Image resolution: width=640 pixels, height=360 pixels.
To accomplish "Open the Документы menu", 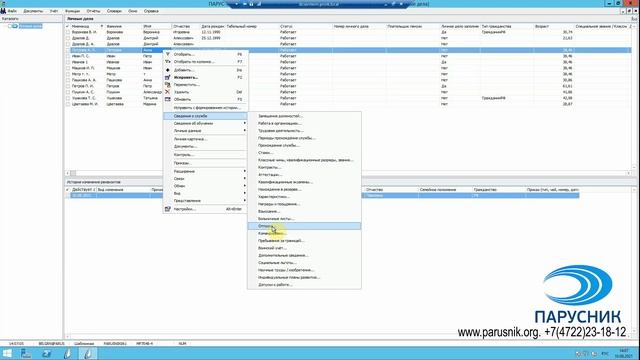I will (33, 11).
